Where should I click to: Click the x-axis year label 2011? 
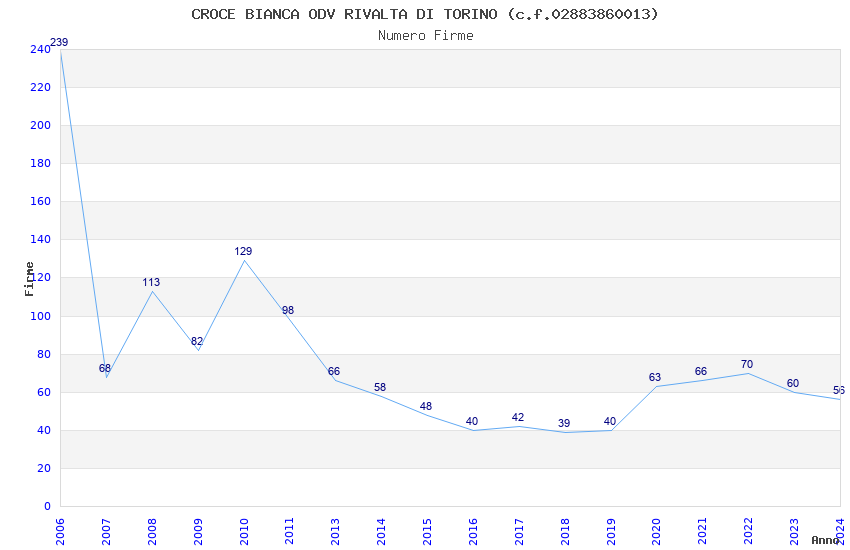click(x=289, y=531)
